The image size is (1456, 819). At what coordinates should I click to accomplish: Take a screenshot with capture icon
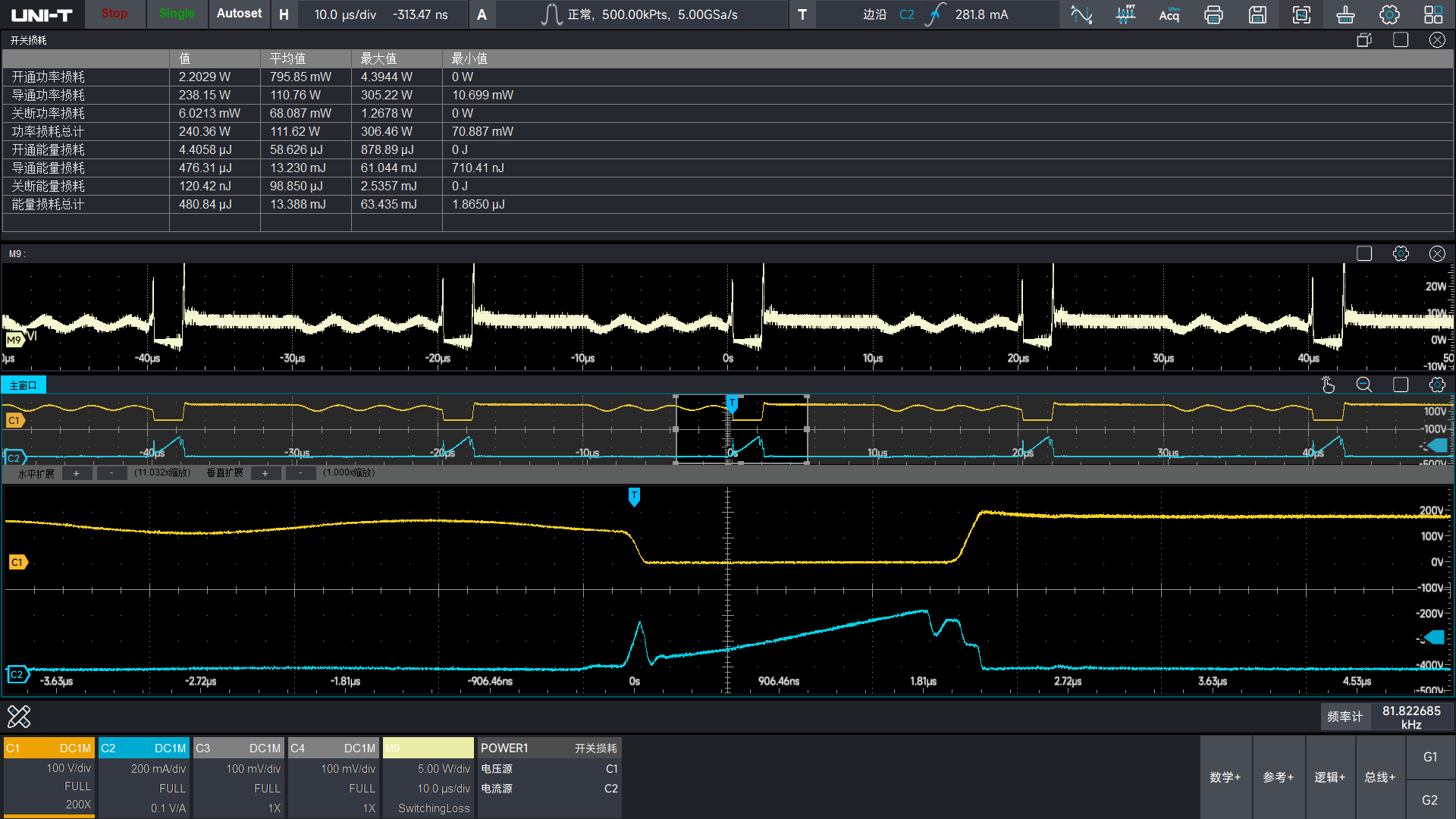pos(1301,14)
